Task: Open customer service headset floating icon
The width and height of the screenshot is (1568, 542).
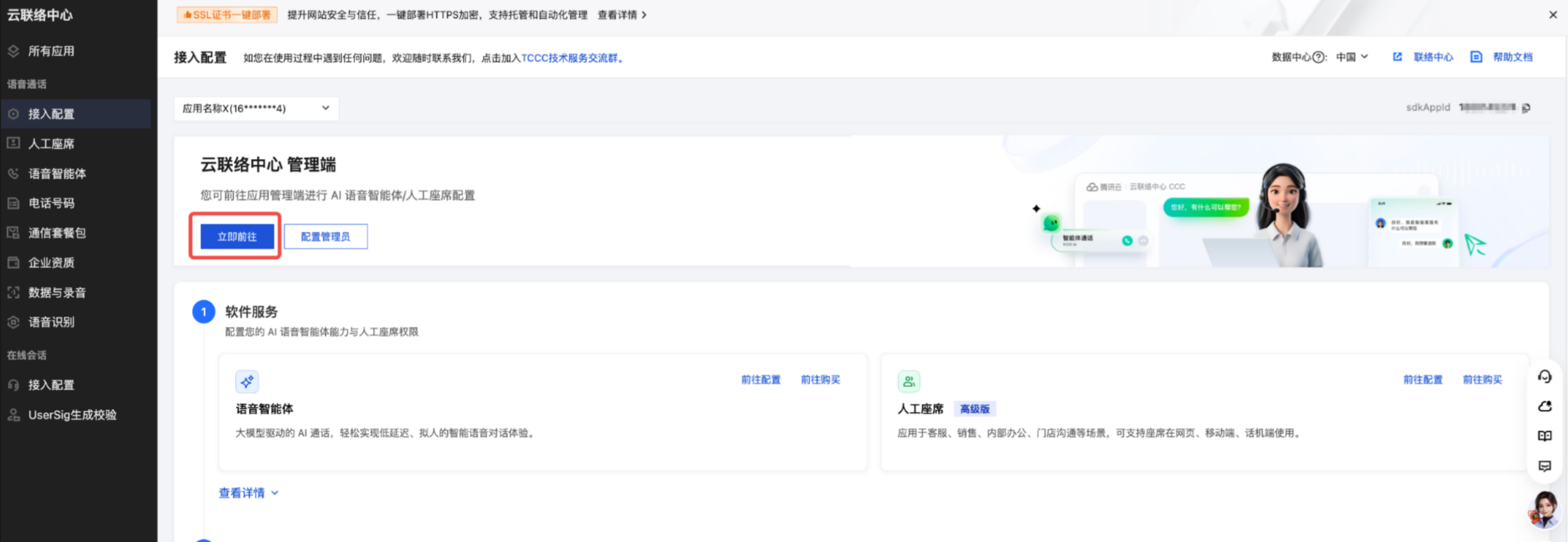Action: click(x=1544, y=376)
